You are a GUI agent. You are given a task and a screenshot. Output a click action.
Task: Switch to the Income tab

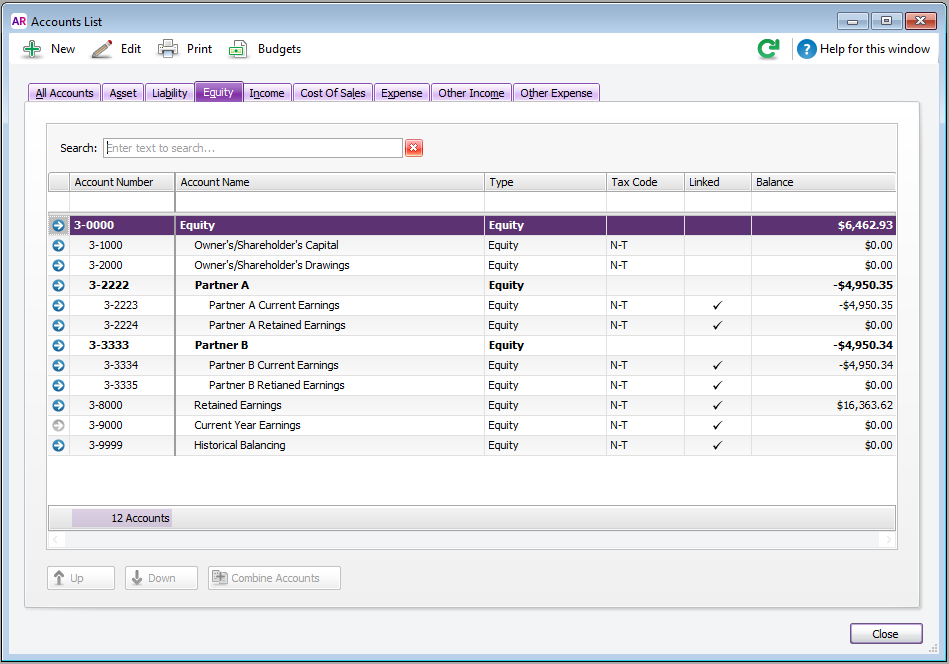[x=267, y=93]
